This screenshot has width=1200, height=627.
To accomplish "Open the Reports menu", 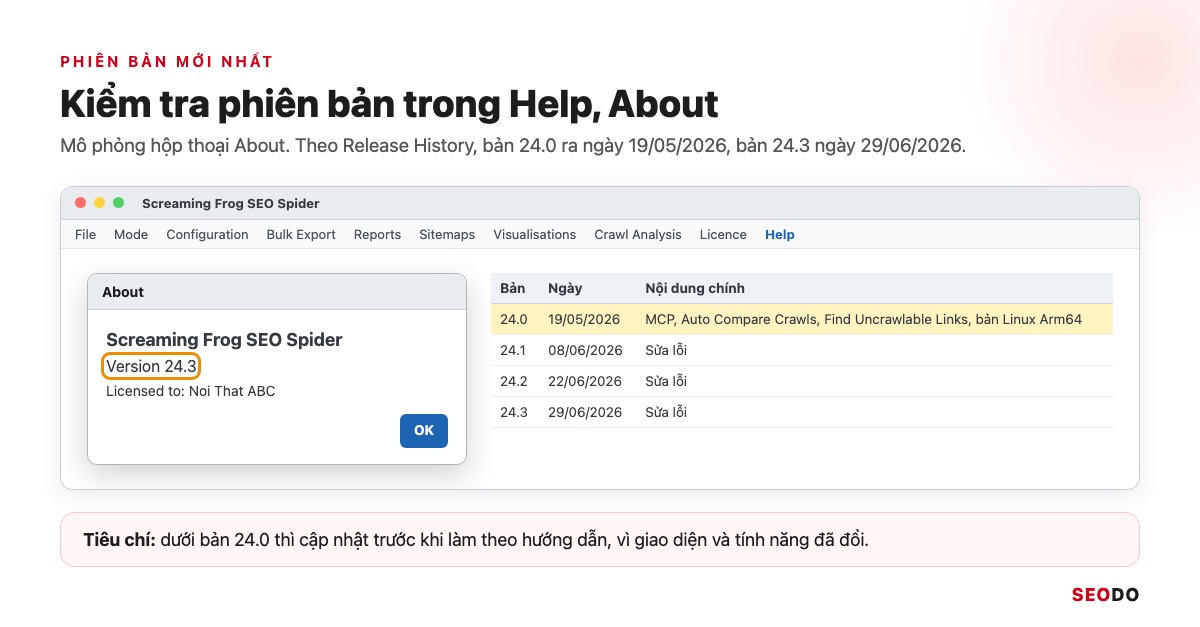I will (377, 234).
